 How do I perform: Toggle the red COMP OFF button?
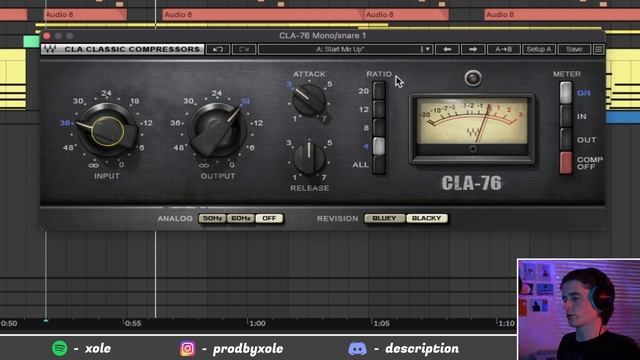click(x=566, y=163)
